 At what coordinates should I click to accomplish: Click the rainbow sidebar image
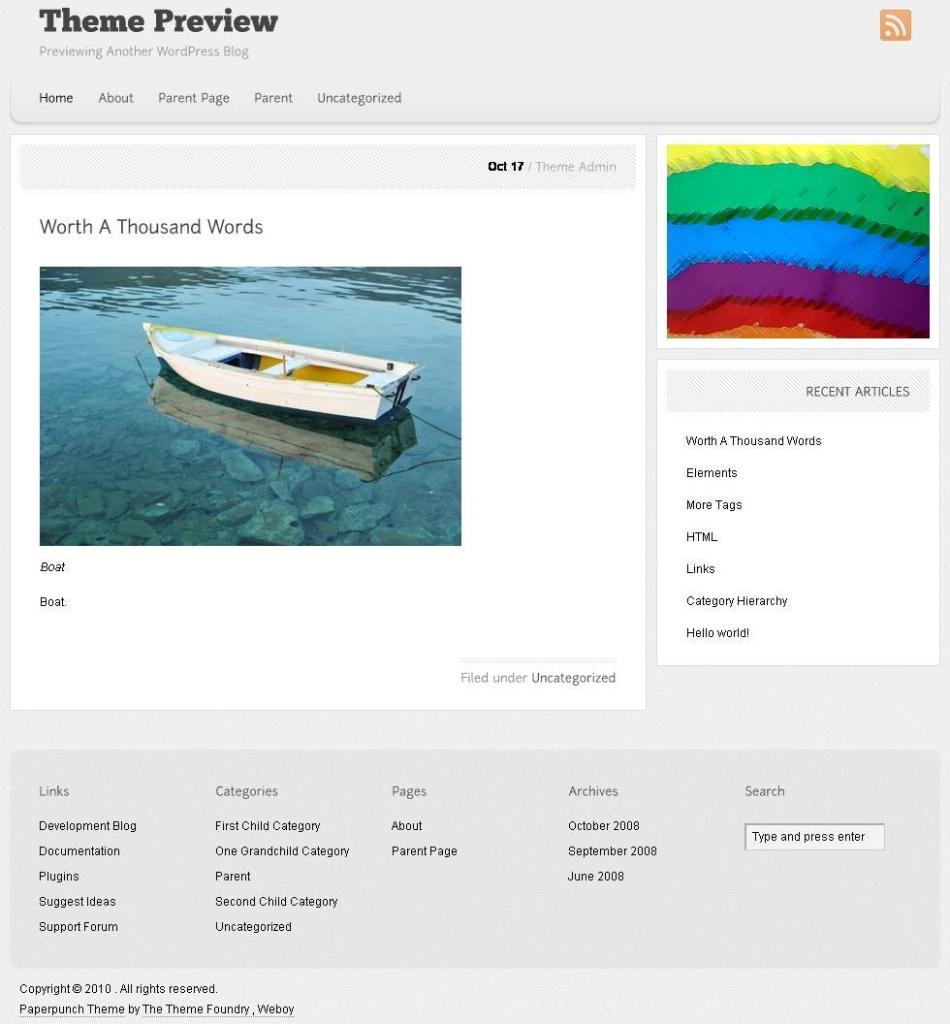798,241
